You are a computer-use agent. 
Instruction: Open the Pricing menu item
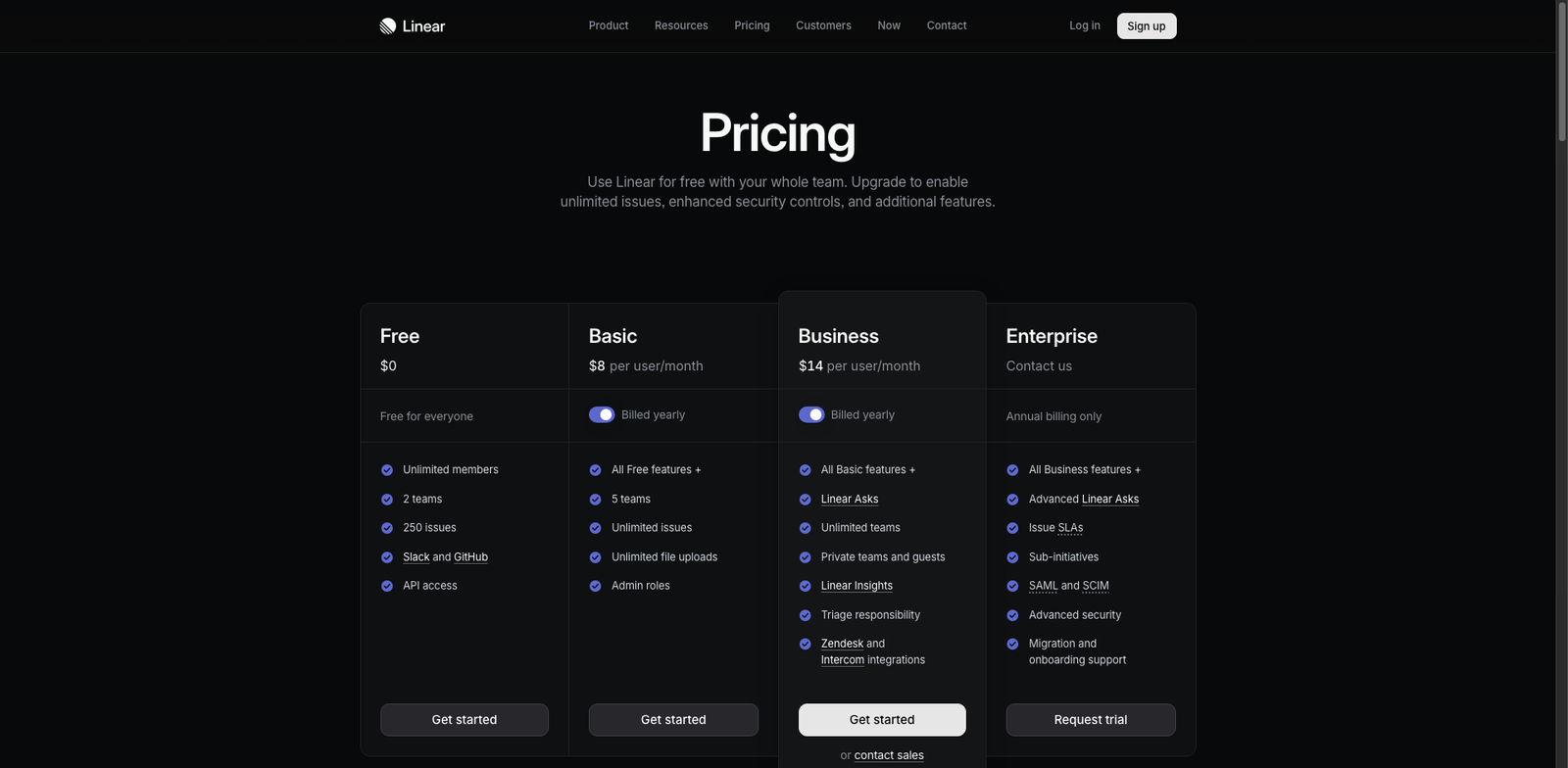tap(751, 25)
